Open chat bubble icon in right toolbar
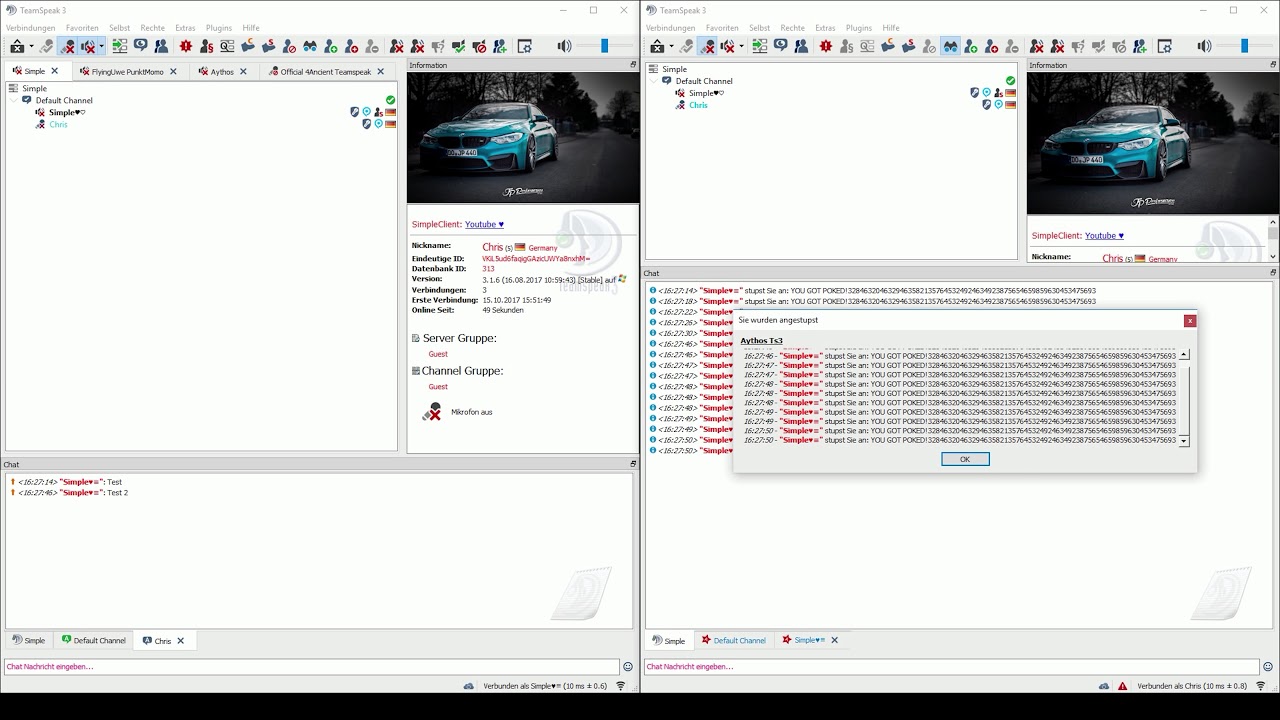 [781, 46]
